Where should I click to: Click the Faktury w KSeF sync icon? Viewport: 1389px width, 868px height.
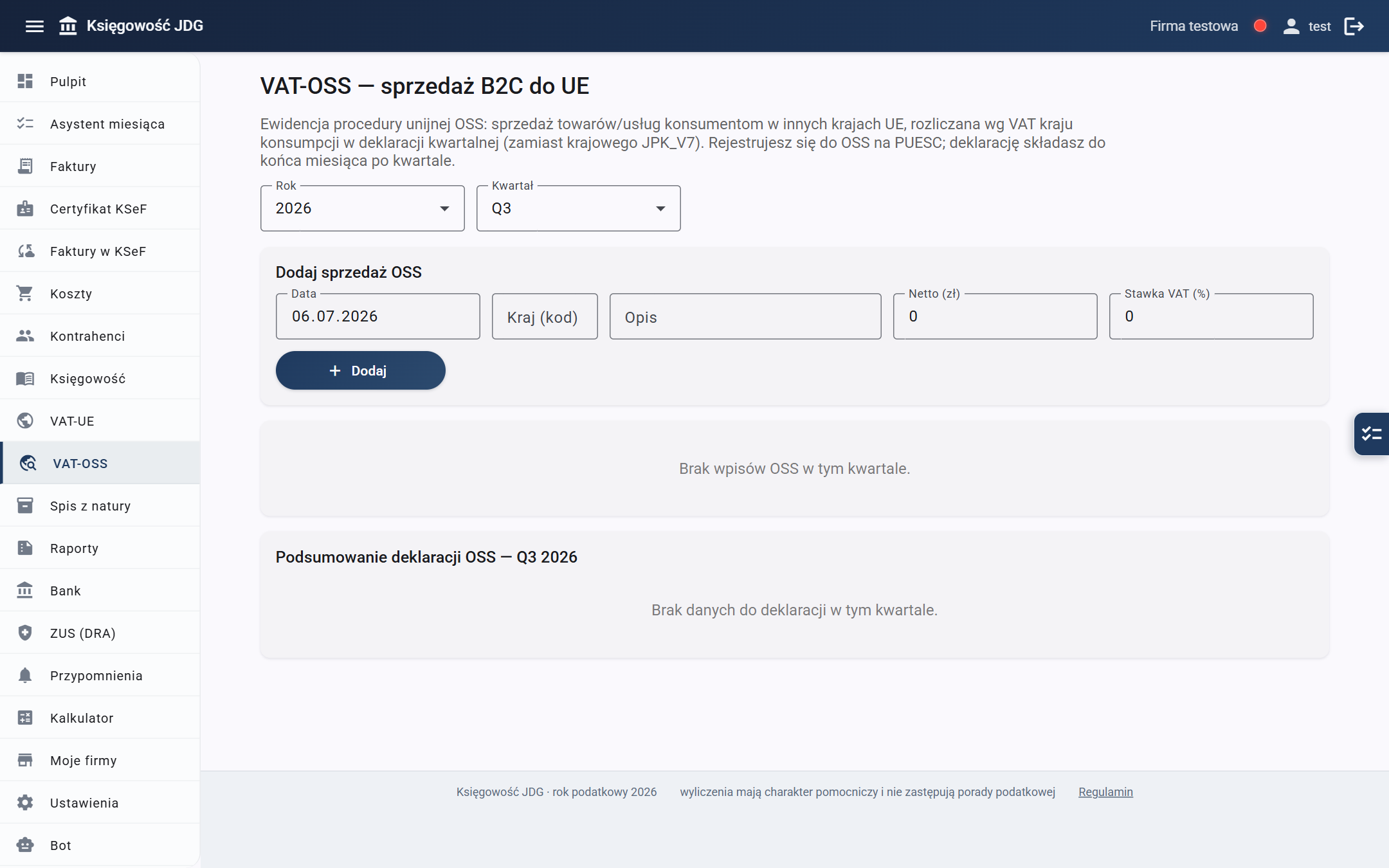coord(26,251)
